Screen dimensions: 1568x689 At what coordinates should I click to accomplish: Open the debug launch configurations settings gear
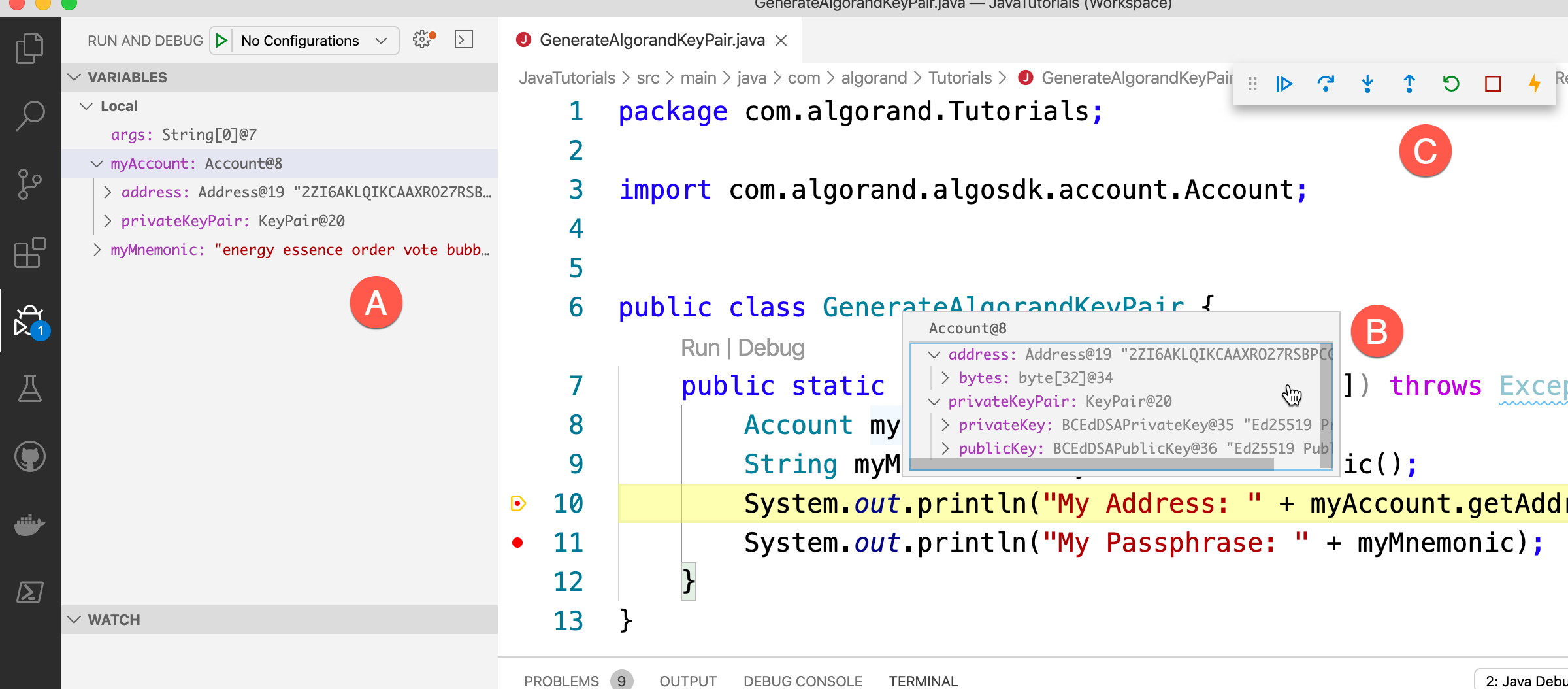421,40
